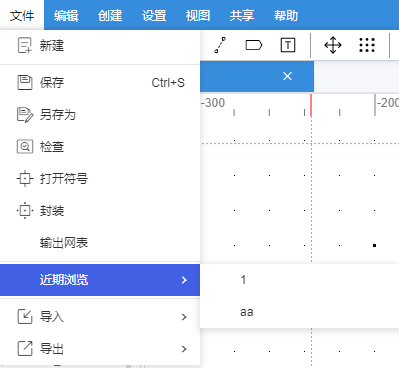
Task: Click the 封装 dotted-box icon
Action: pos(25,211)
